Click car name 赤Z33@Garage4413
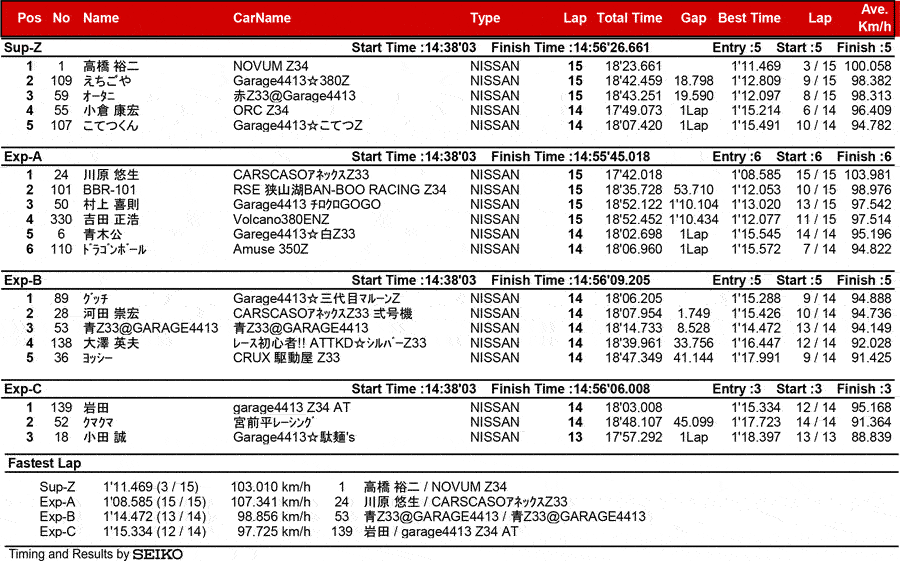The image size is (900, 561). (x=294, y=96)
